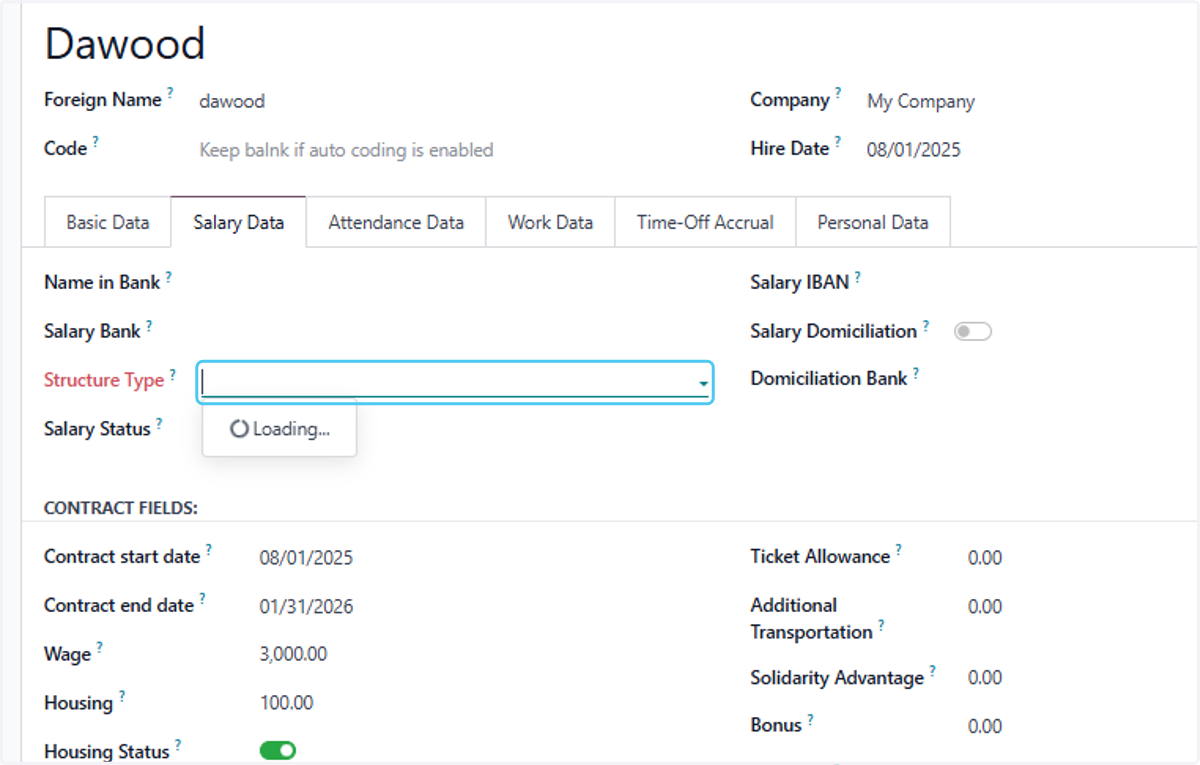Edit the Ticket Allowance value

click(x=985, y=558)
